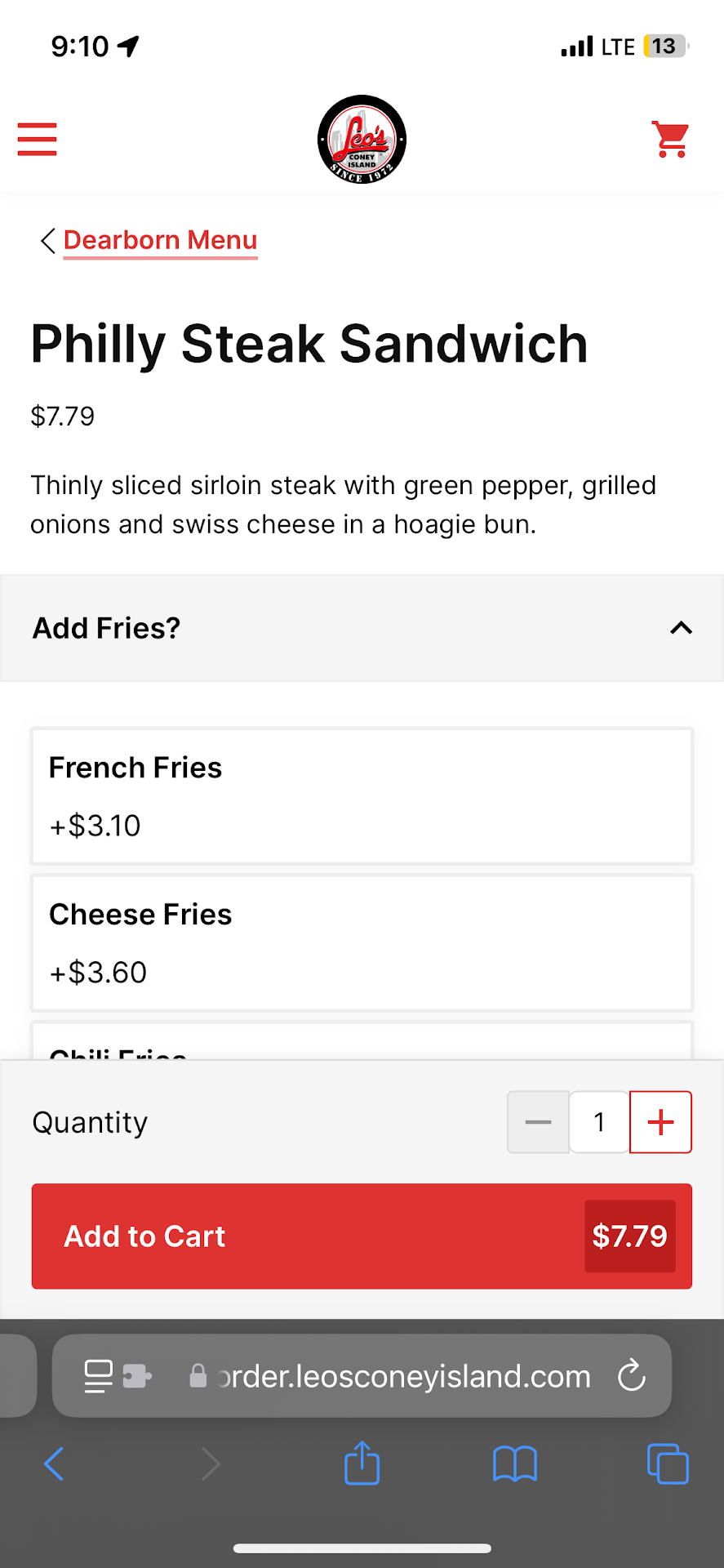Open Safari bookmarks
724x1568 pixels.
(514, 1463)
